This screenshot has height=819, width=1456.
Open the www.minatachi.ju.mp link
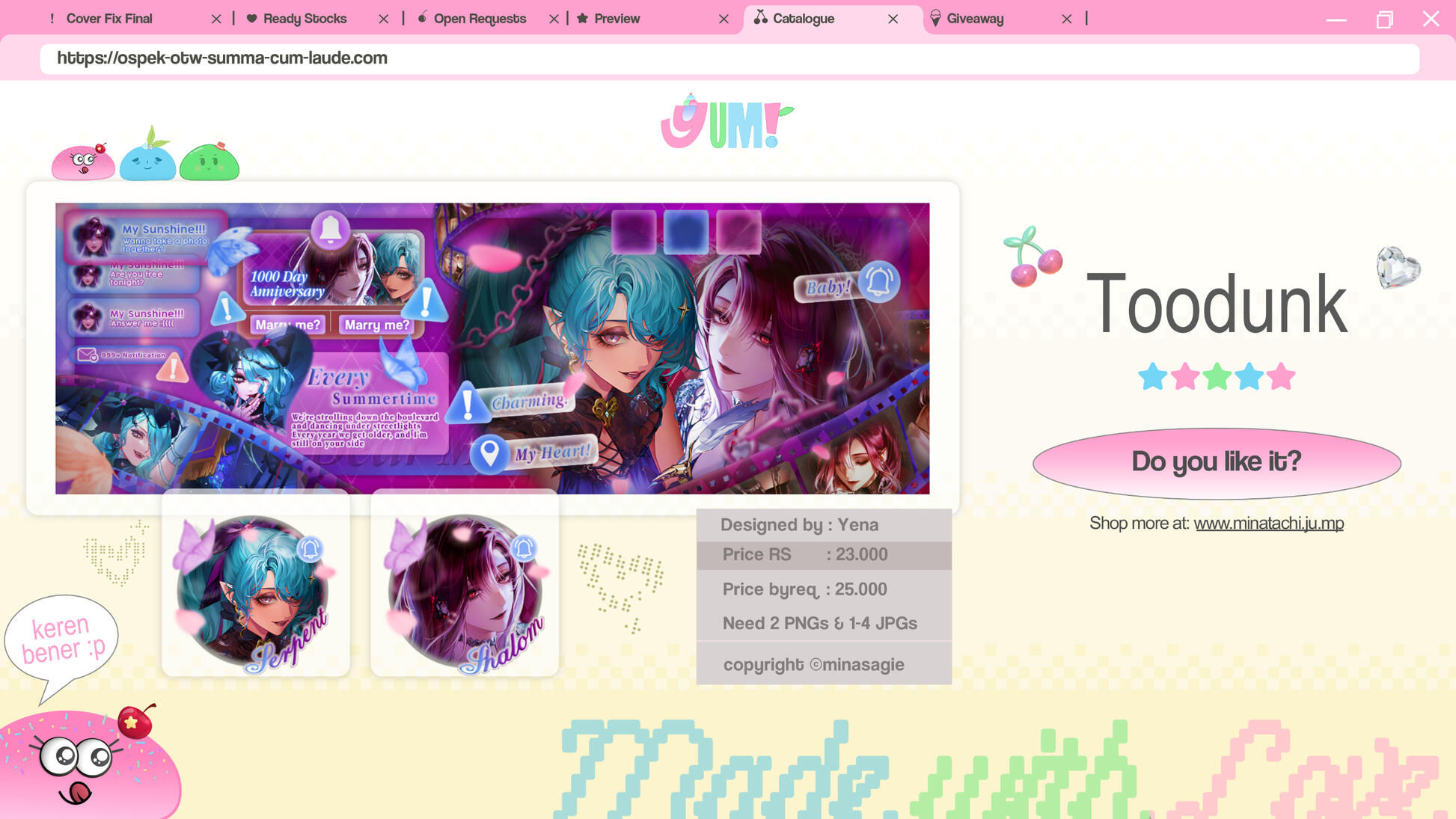1268,524
